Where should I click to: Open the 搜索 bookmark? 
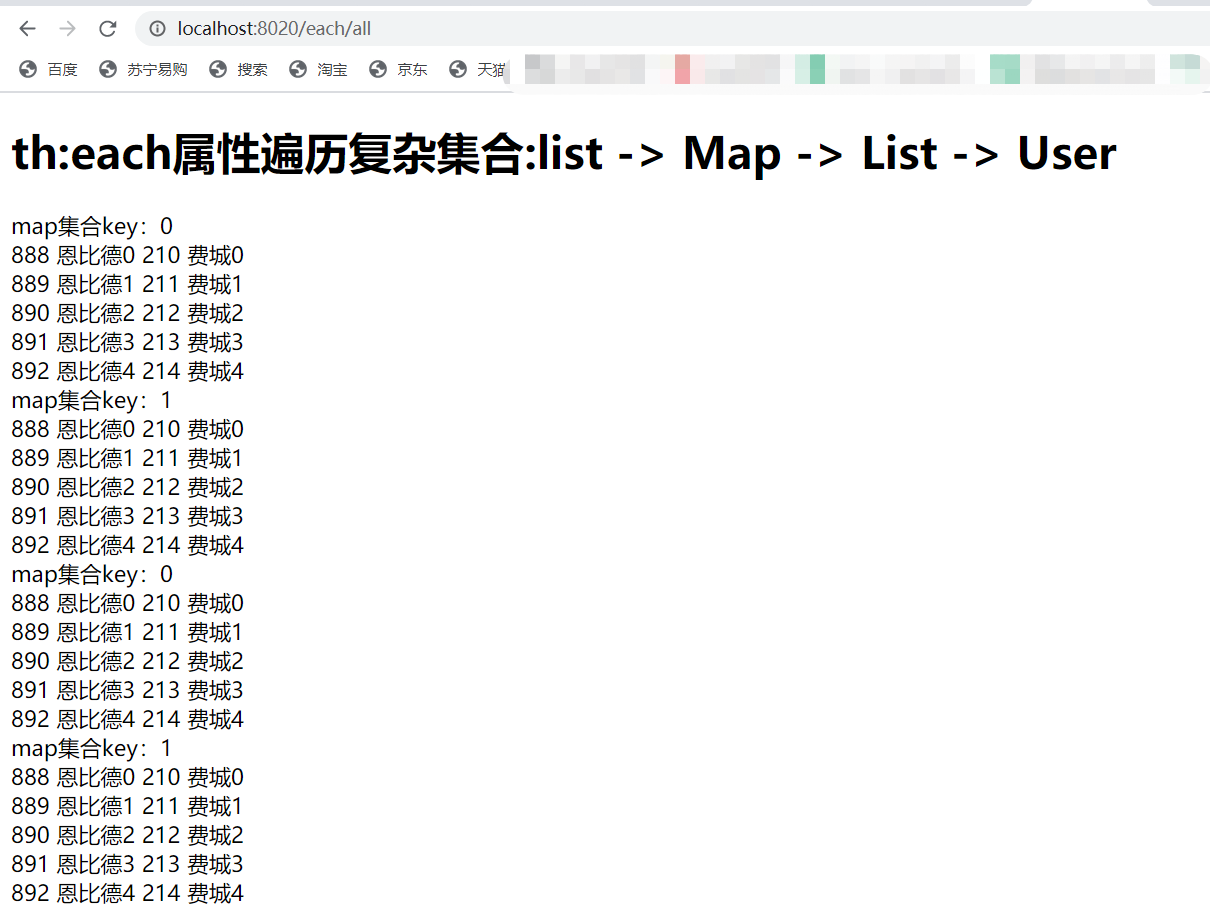tap(239, 69)
